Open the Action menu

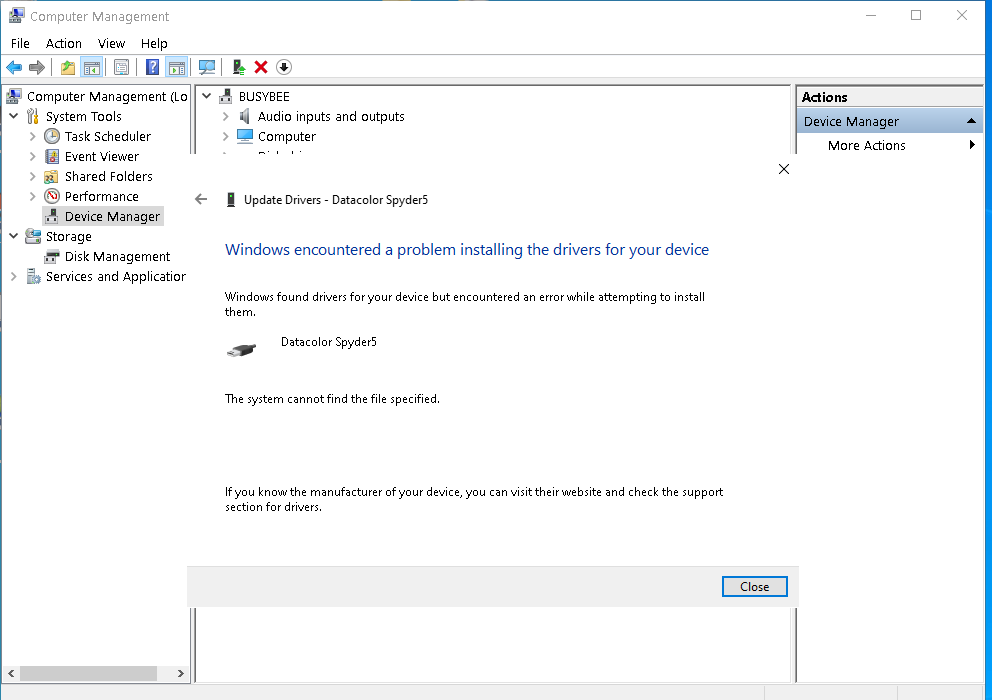[x=64, y=43]
